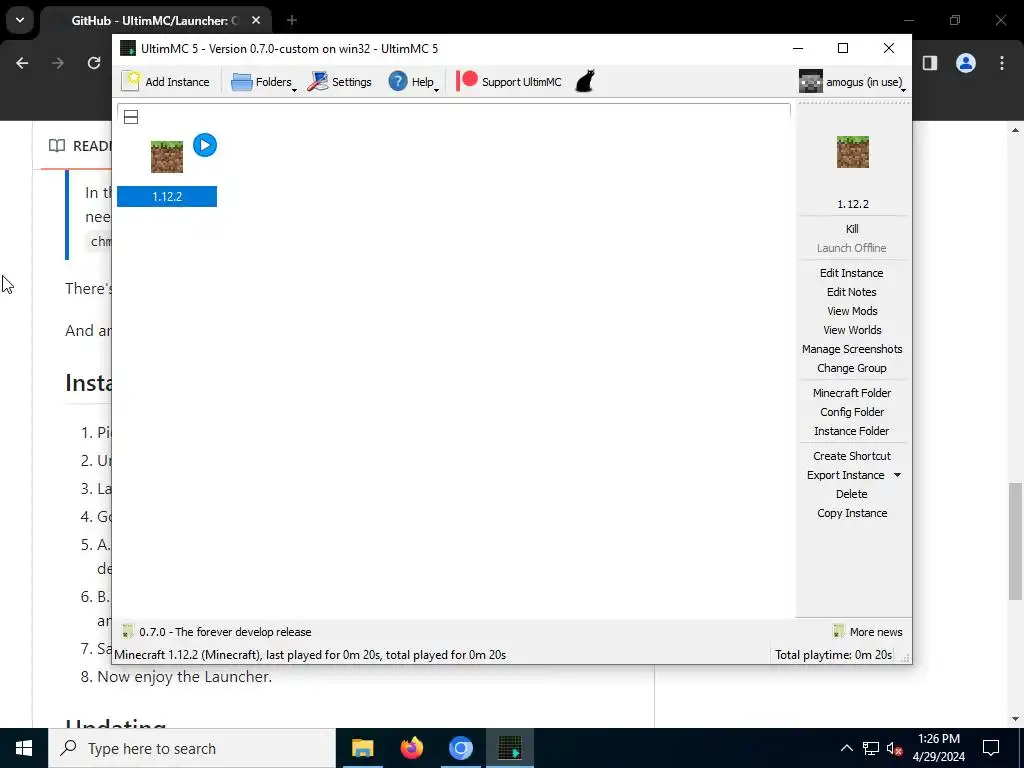
Task: Click Support UltimMC Patreon button
Action: pos(509,82)
